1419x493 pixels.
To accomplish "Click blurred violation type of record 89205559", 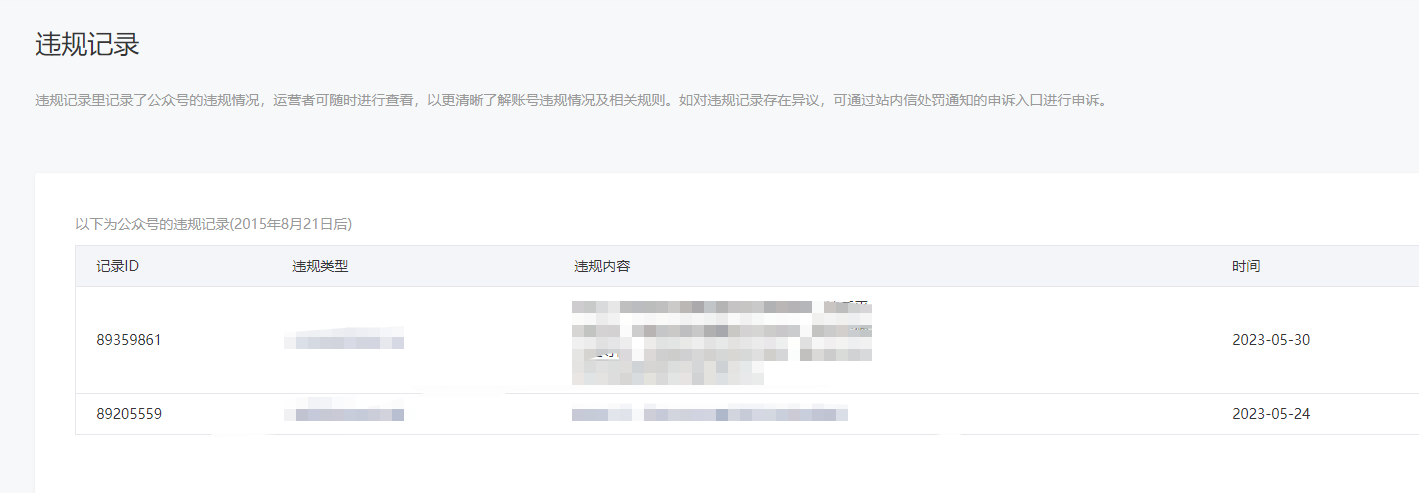I will point(344,413).
